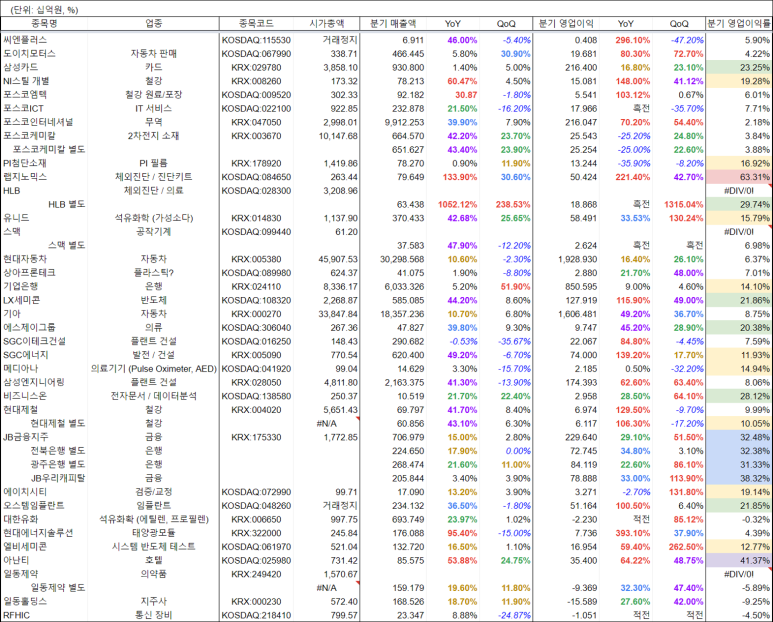Select the "업종" column header
The width and height of the screenshot is (773, 622).
click(153, 24)
